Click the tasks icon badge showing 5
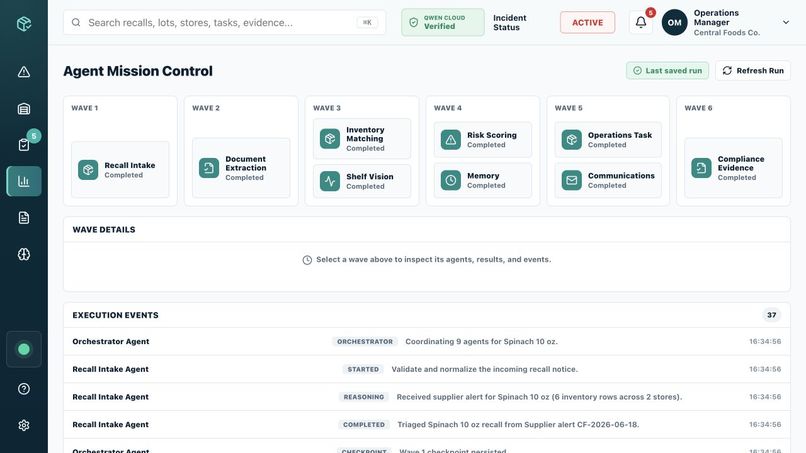This screenshot has width=806, height=453. 34,136
